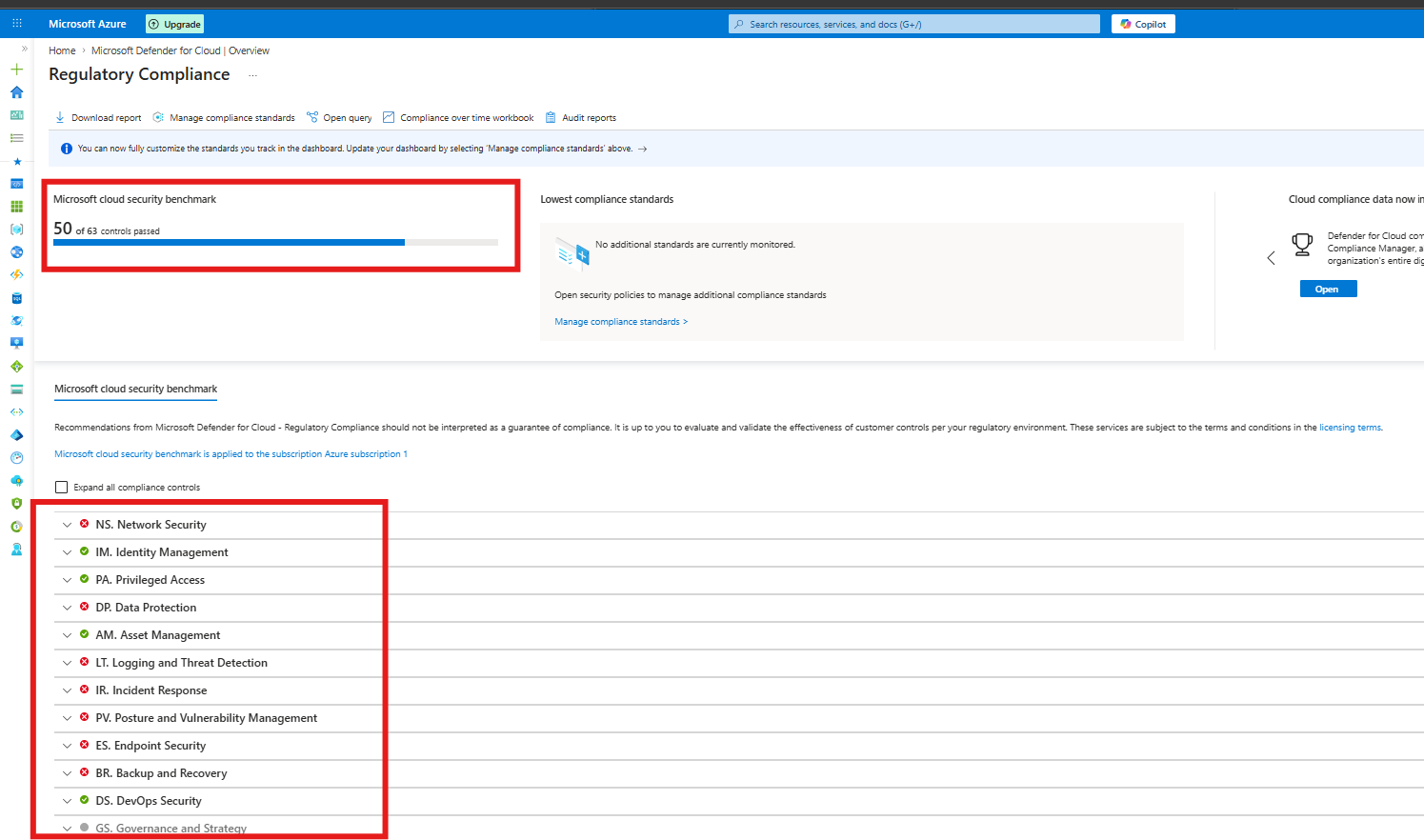The width and height of the screenshot is (1424, 840).
Task: Expand BR. Backup and Recovery control
Action: tap(67, 773)
